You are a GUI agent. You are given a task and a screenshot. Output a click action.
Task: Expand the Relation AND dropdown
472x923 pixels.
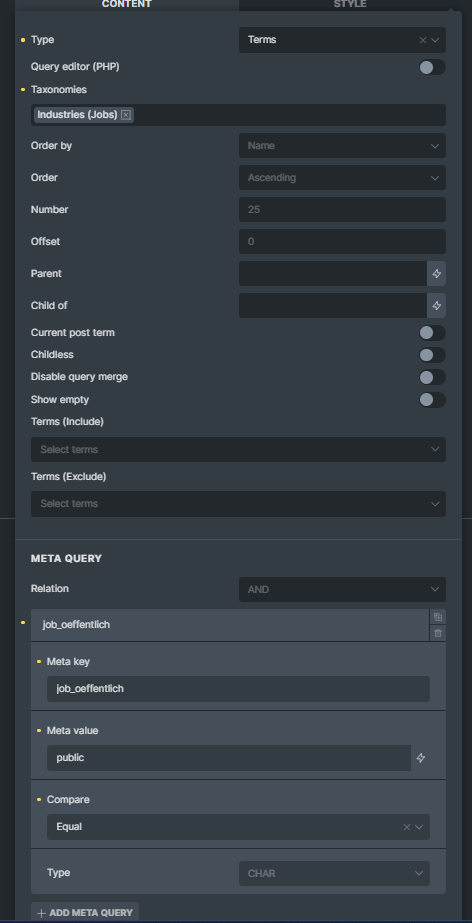tap(342, 589)
